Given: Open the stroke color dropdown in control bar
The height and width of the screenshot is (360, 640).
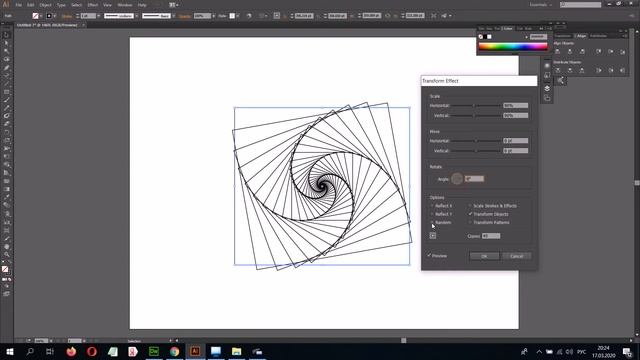Looking at the screenshot, I should point(55,16).
